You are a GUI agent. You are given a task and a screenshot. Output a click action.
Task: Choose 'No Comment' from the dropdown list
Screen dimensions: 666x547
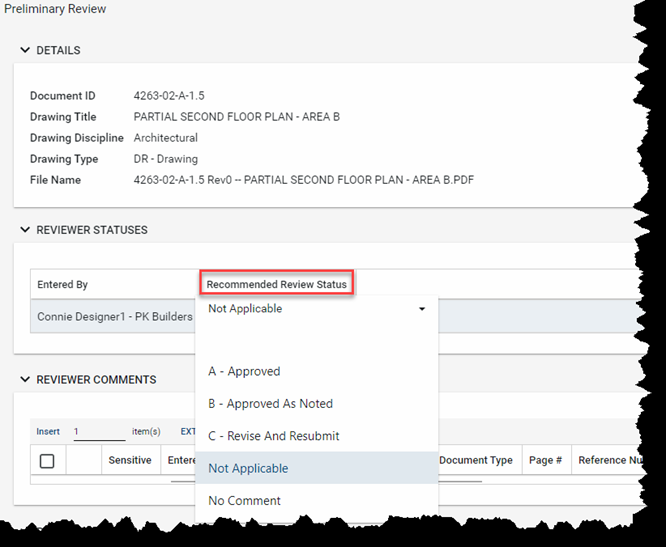(x=244, y=501)
